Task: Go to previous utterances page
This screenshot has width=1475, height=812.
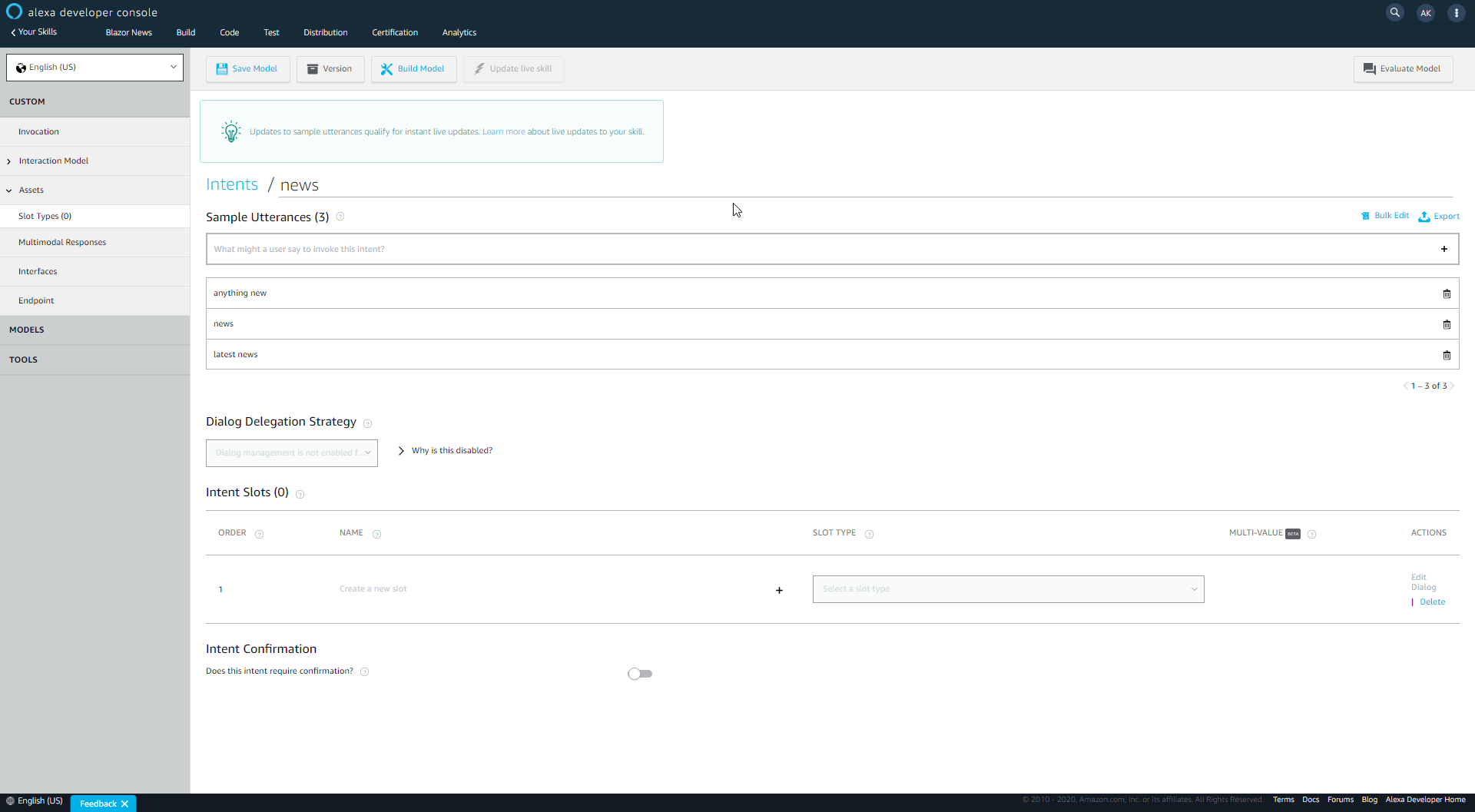Action: point(1405,386)
